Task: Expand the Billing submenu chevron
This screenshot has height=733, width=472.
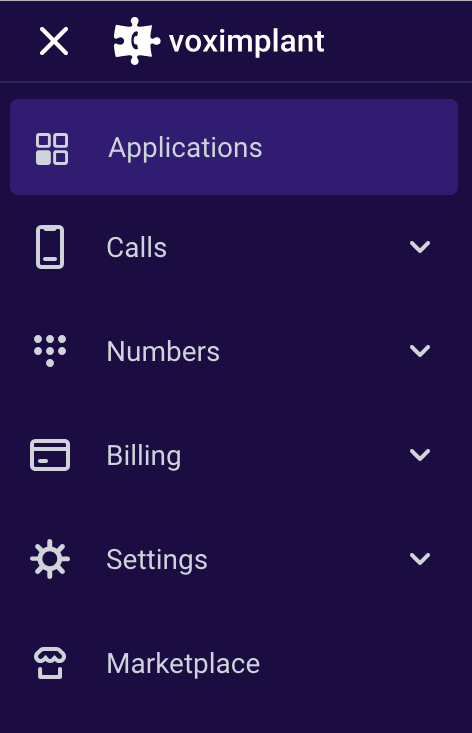Action: (x=420, y=455)
